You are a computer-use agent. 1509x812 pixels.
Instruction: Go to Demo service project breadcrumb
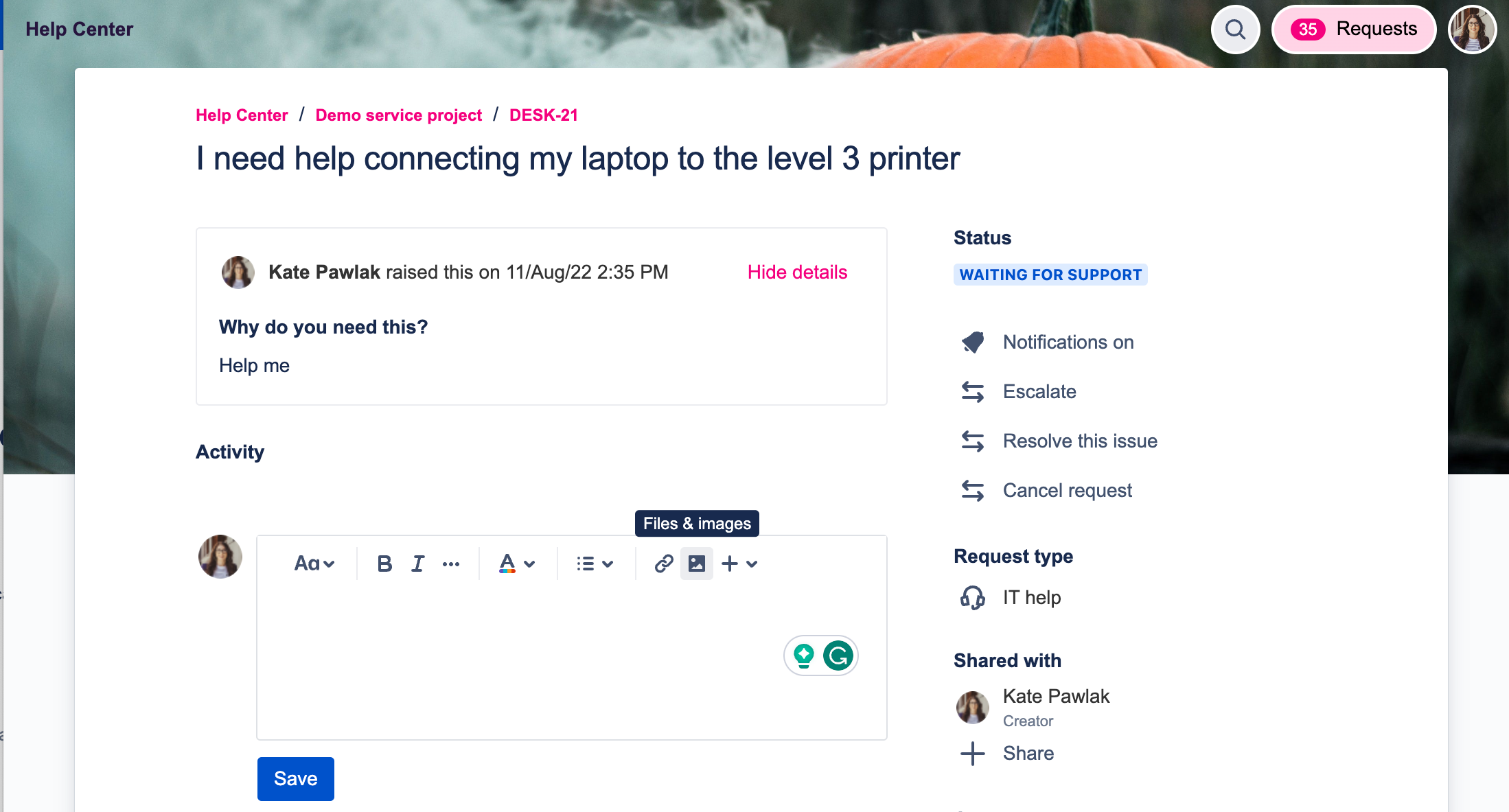tap(398, 115)
